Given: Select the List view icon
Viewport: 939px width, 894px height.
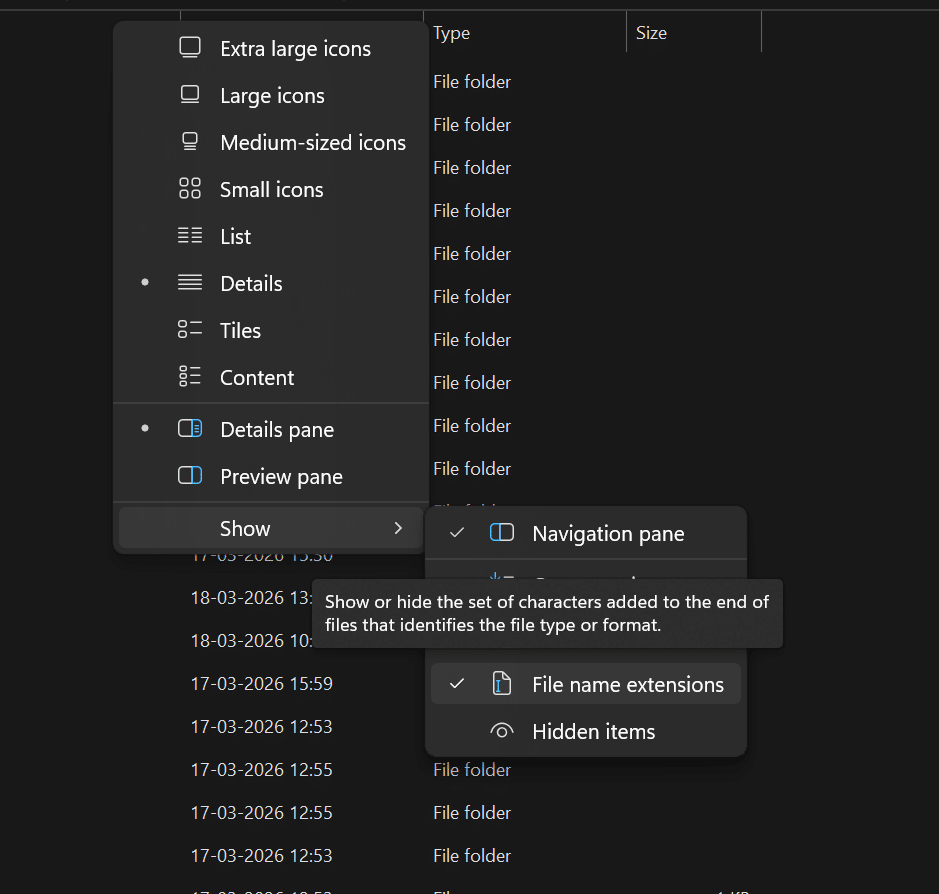Looking at the screenshot, I should click(190, 236).
